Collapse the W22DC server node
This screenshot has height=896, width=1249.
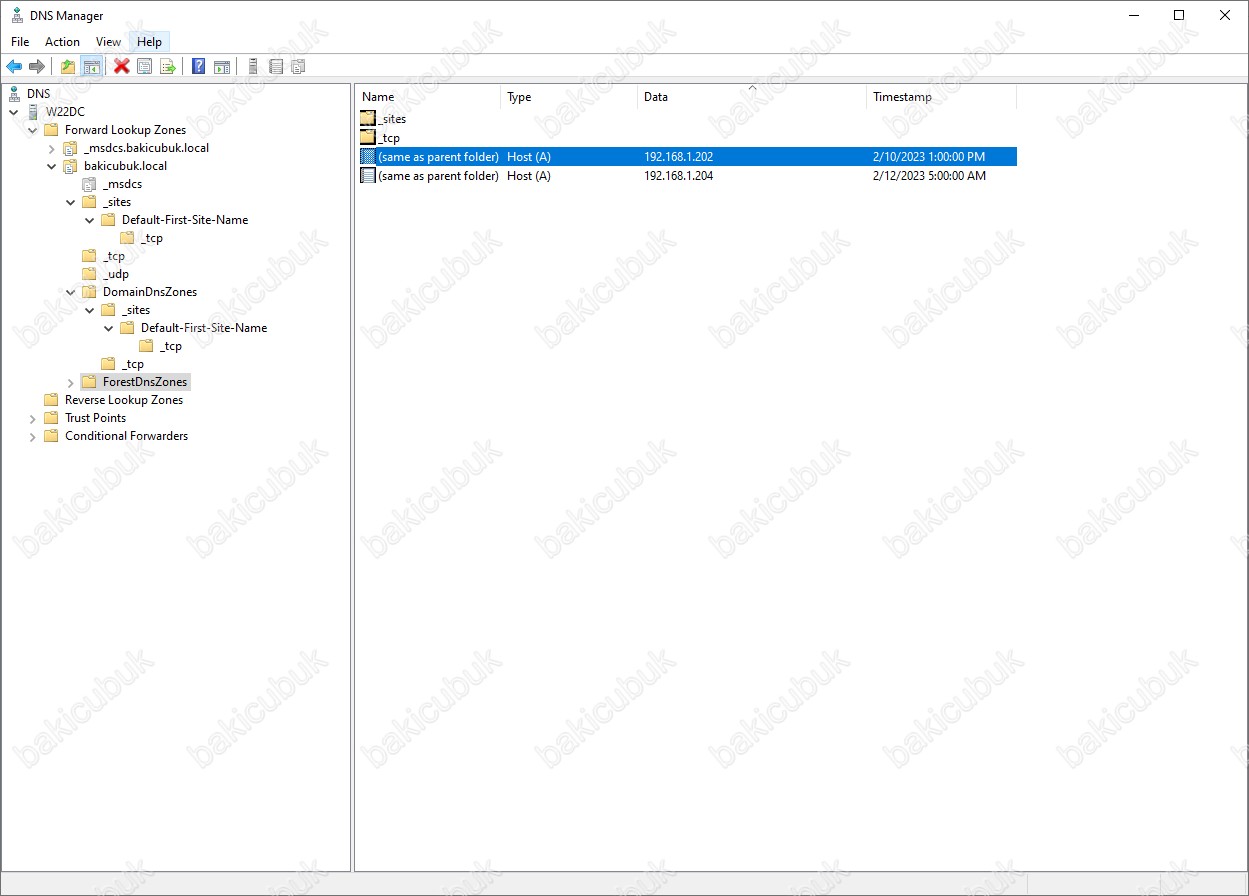14,112
